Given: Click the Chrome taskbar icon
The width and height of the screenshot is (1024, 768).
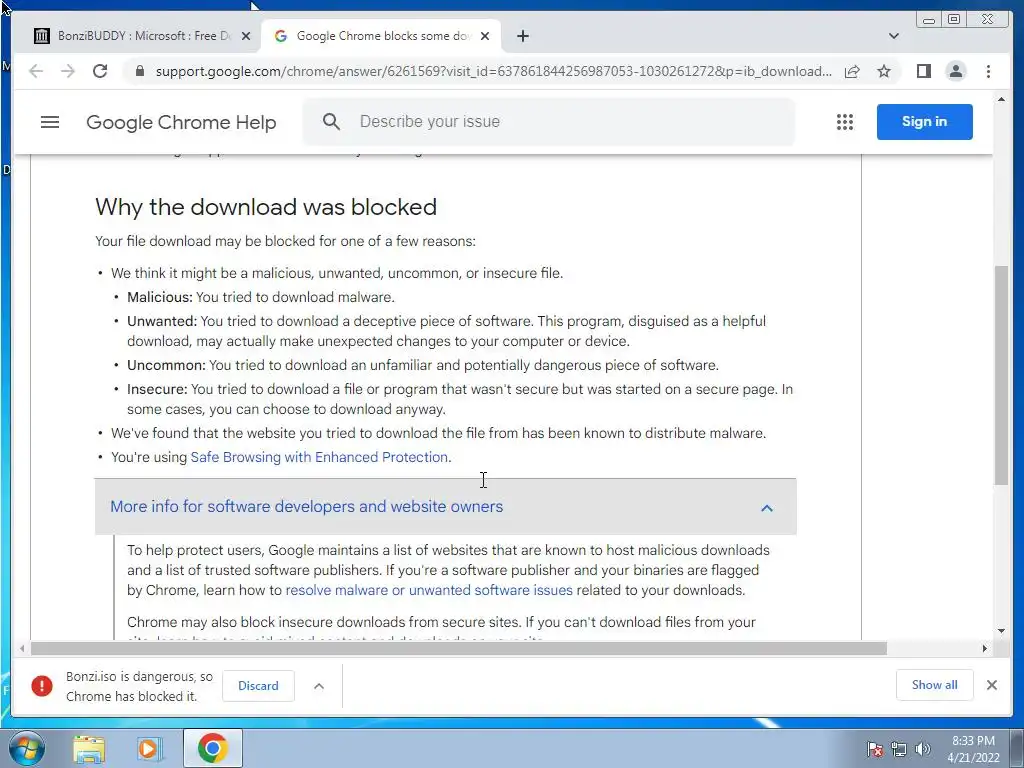Looking at the screenshot, I should point(212,748).
